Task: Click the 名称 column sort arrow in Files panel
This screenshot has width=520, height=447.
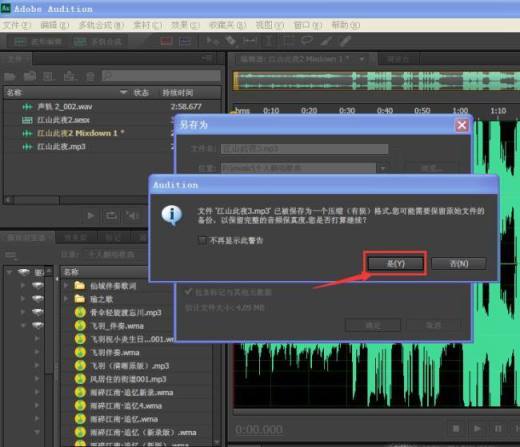Action: (x=123, y=92)
